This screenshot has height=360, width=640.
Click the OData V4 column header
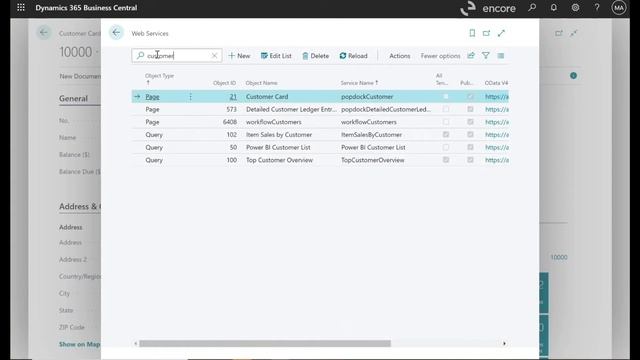point(496,83)
